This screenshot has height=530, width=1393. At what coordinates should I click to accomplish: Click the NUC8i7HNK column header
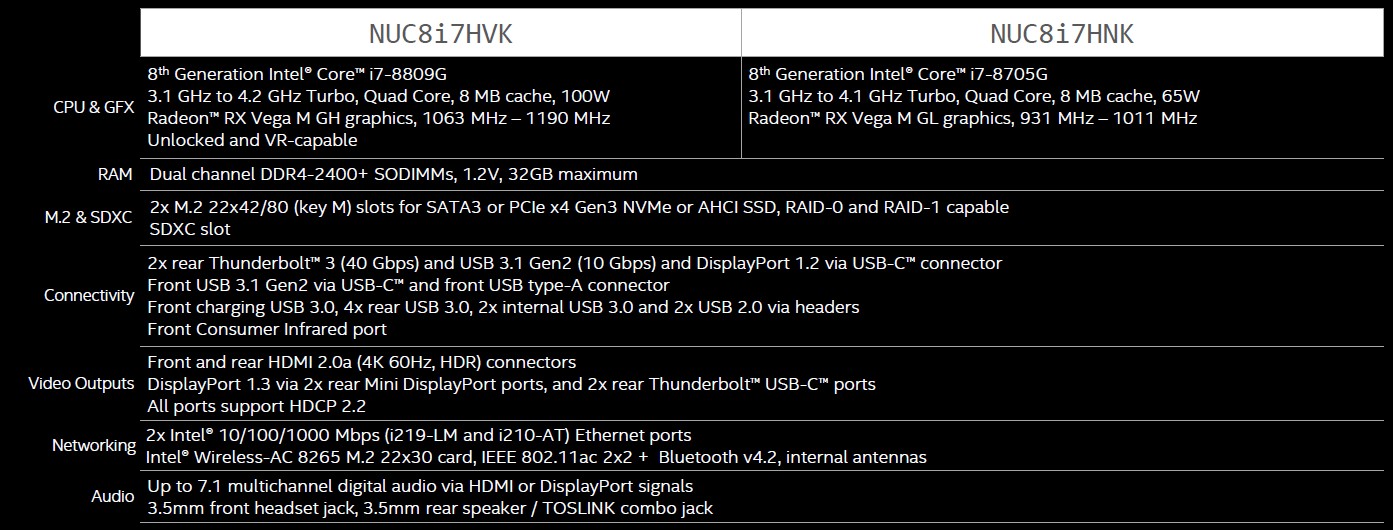[1062, 34]
